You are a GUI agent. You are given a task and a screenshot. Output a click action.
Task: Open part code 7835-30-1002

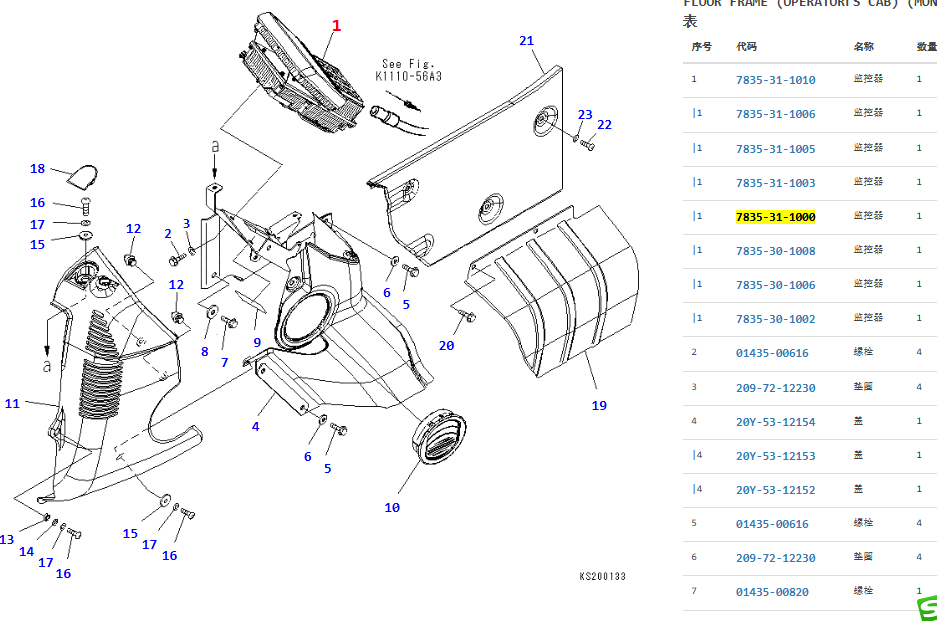click(x=775, y=319)
